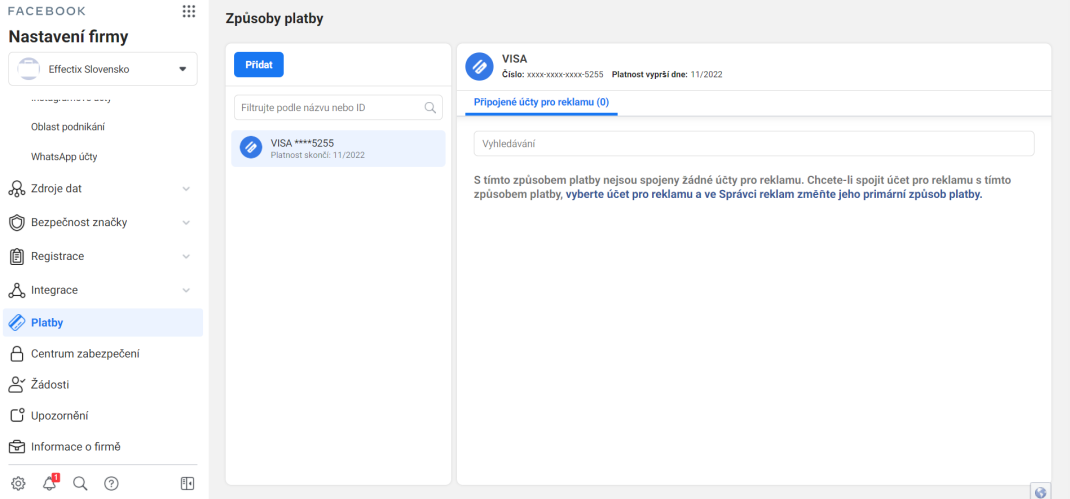1070x499 pixels.
Task: Click the Zdroje dat icon
Action: [x=16, y=189]
